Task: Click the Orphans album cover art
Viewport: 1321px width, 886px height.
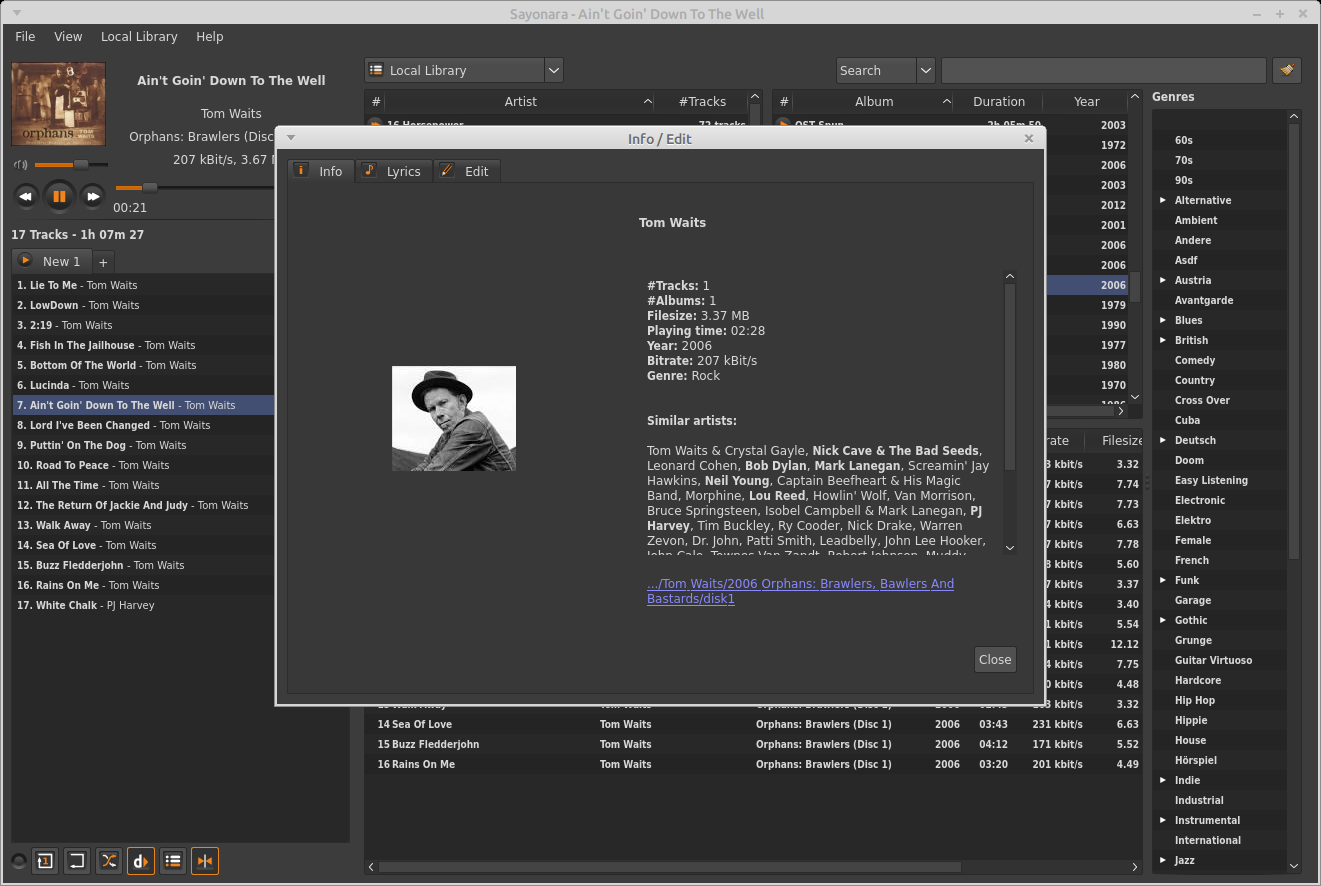Action: click(59, 104)
